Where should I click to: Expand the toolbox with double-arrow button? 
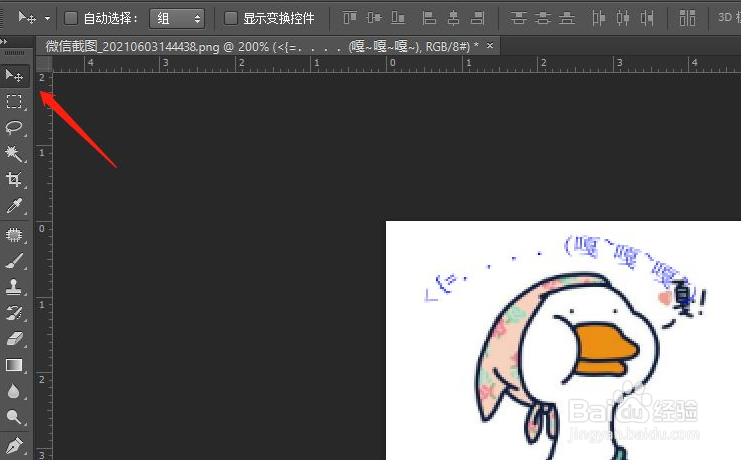(4, 42)
